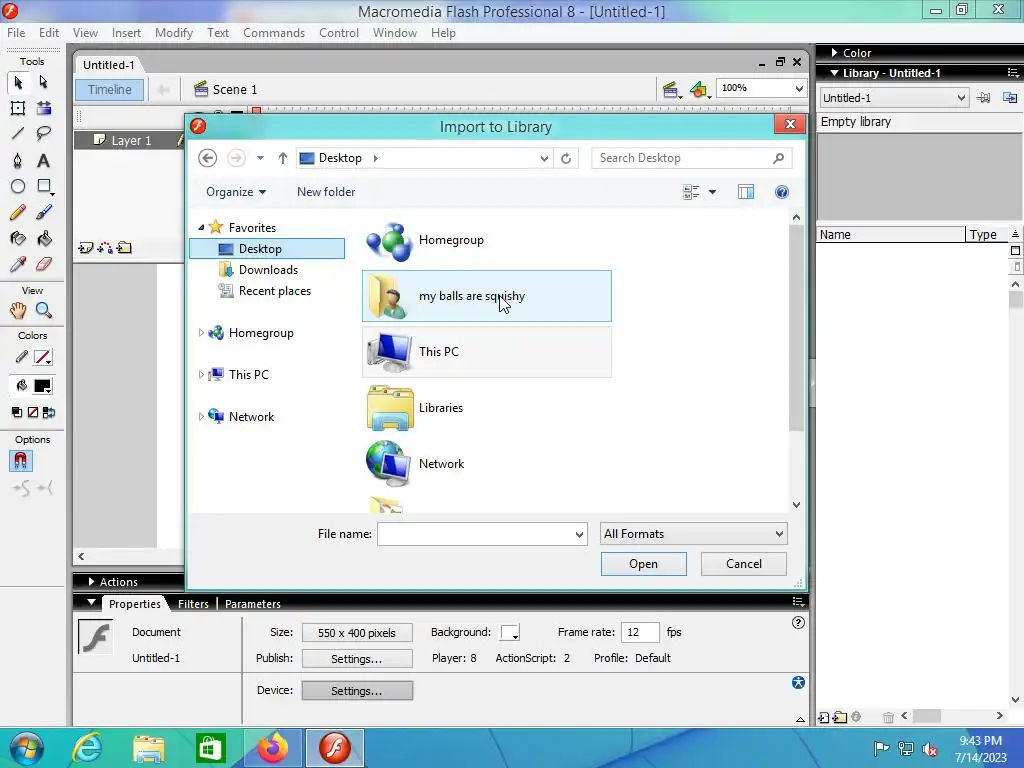Viewport: 1024px width, 768px height.
Task: Click the Edit Scene clapperboard icon
Action: coord(671,89)
